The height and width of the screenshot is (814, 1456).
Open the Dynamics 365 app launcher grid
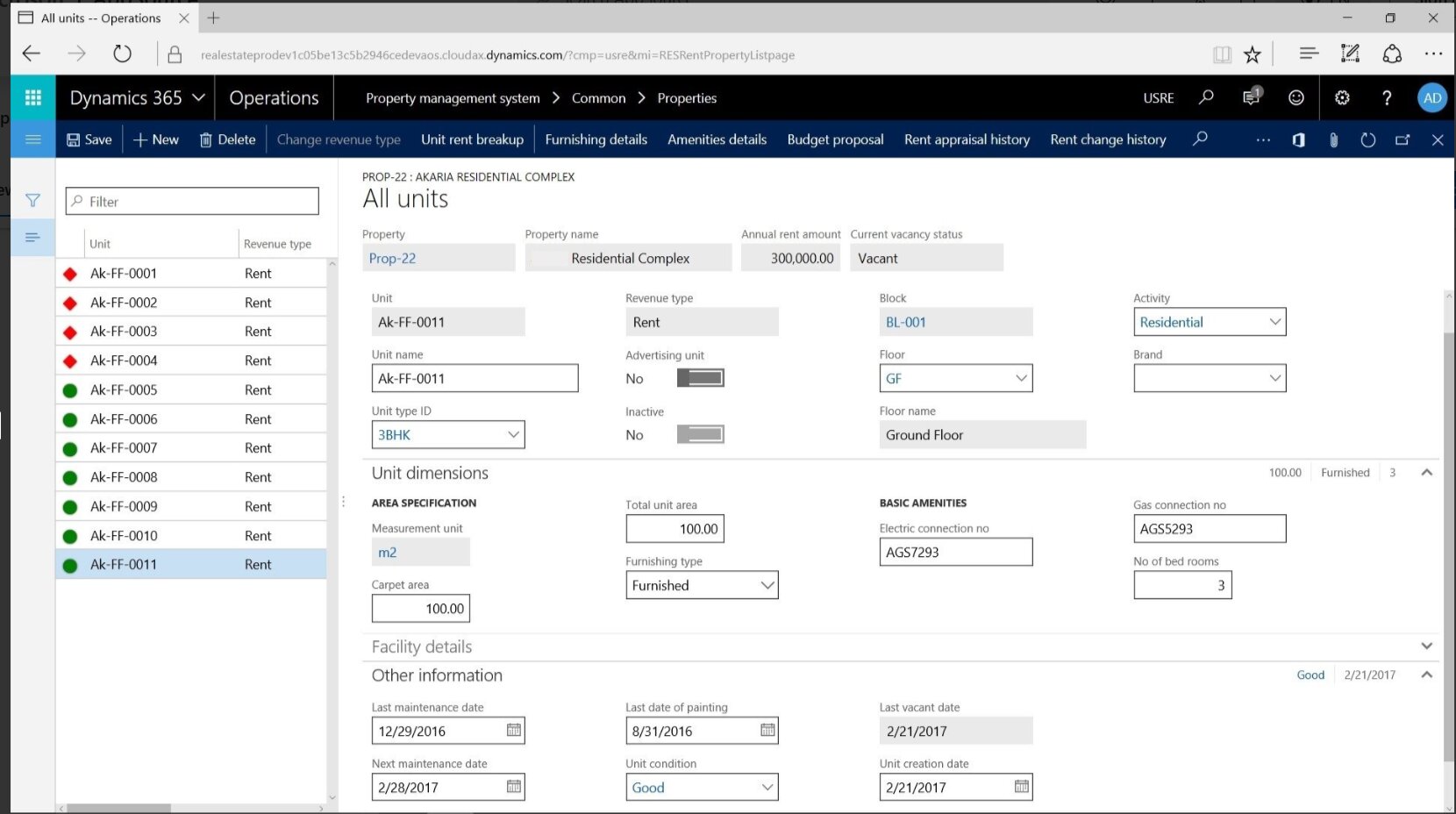(33, 98)
